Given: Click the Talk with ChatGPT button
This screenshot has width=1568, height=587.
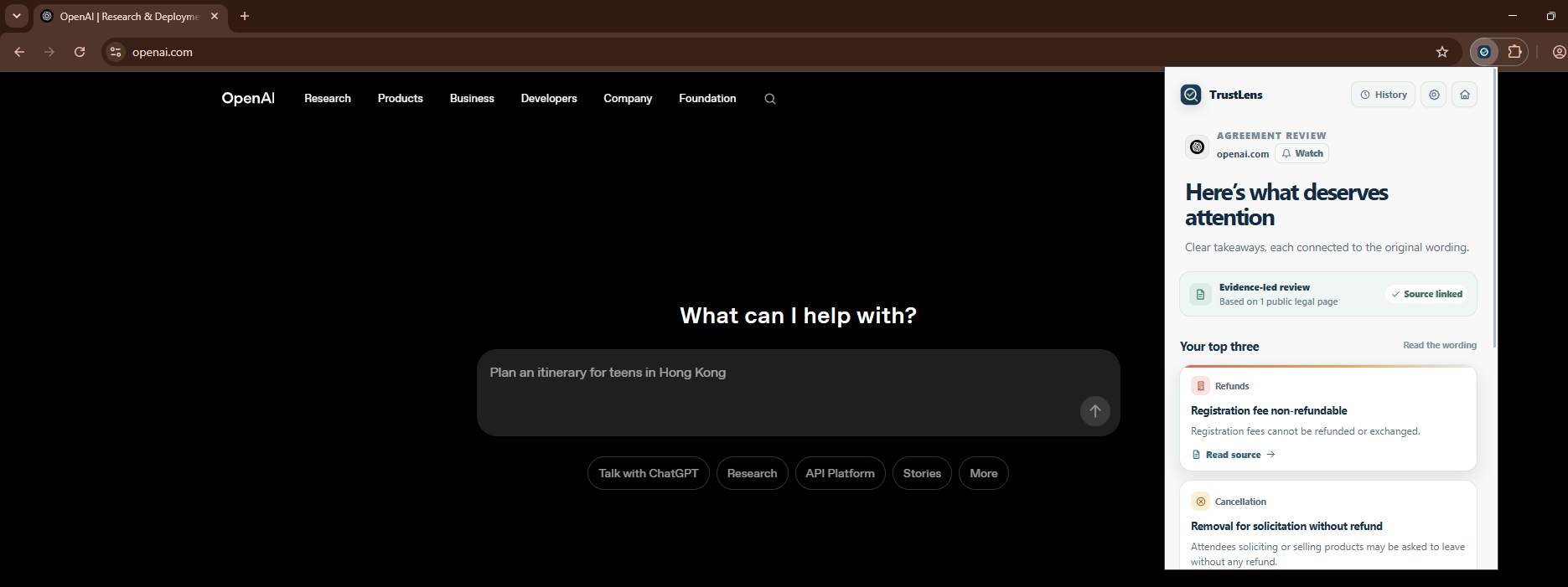Looking at the screenshot, I should (649, 473).
